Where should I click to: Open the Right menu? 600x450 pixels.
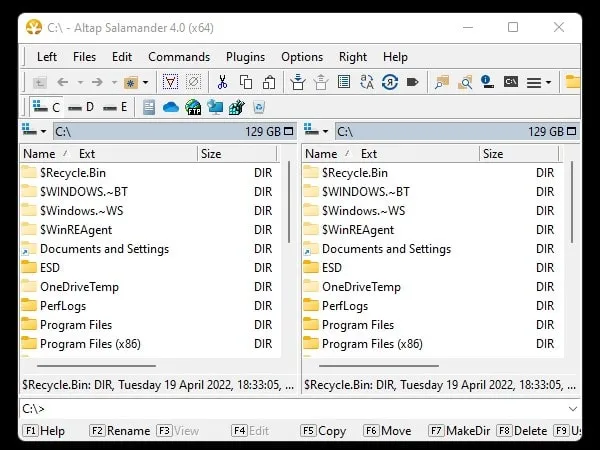point(352,57)
